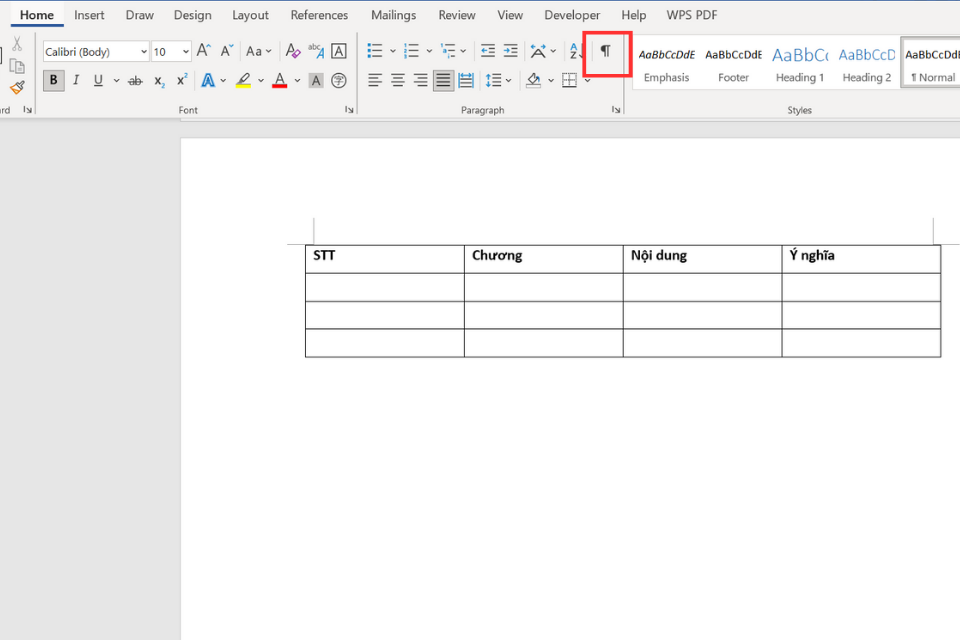
Task: Click the 'Chương' table header cell
Action: [544, 259]
